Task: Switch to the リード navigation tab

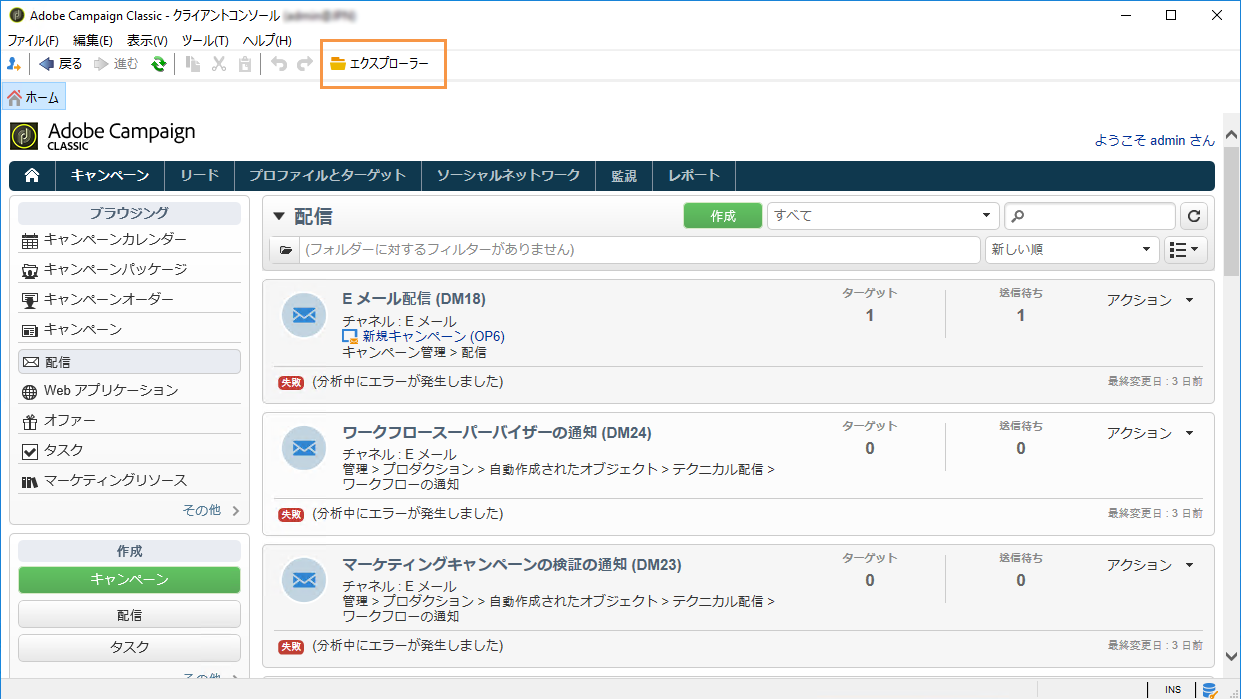Action: pyautogui.click(x=199, y=175)
